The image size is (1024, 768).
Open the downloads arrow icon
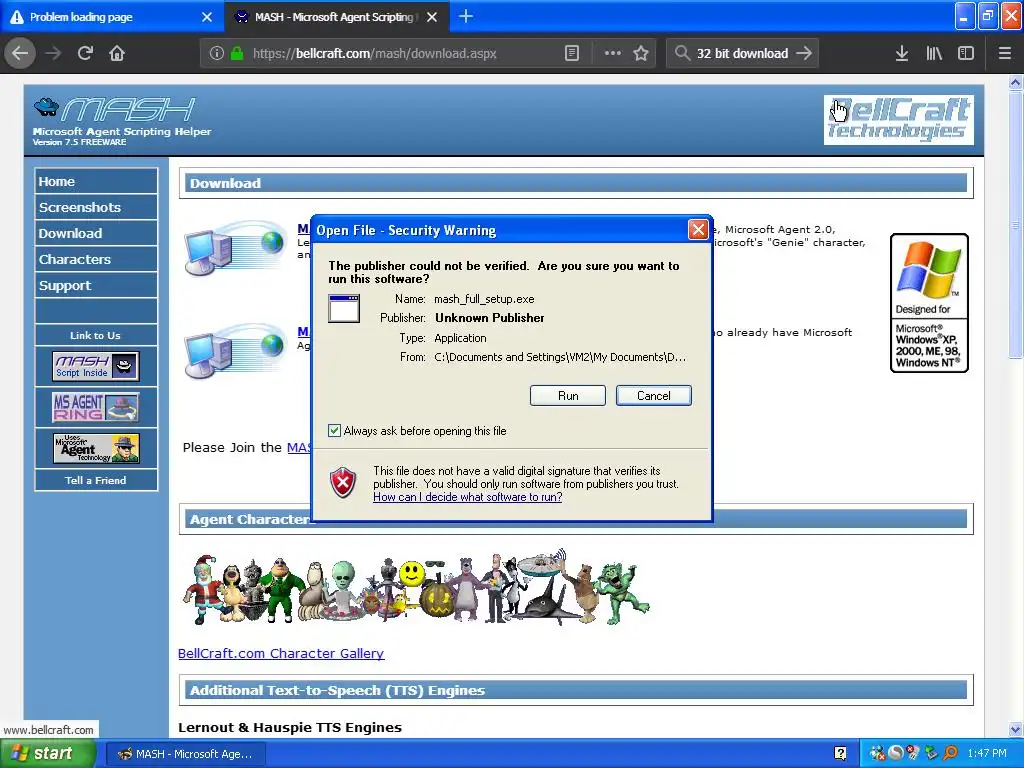point(901,53)
